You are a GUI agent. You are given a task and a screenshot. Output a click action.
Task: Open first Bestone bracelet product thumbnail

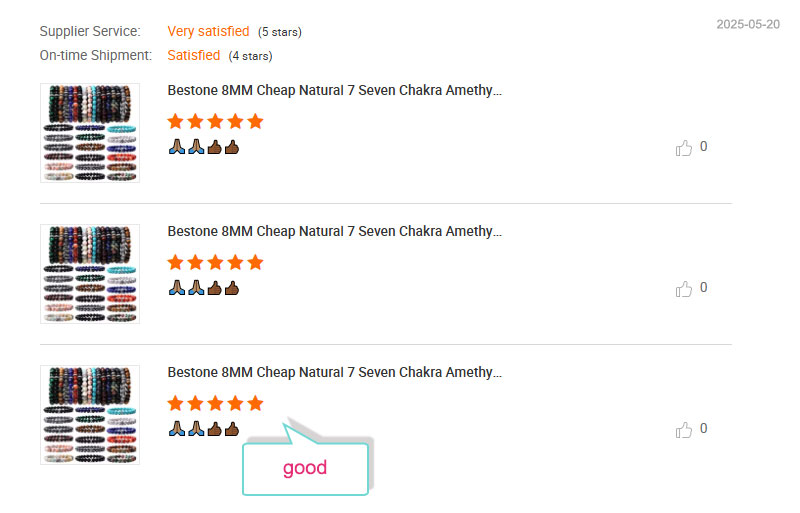click(90, 133)
